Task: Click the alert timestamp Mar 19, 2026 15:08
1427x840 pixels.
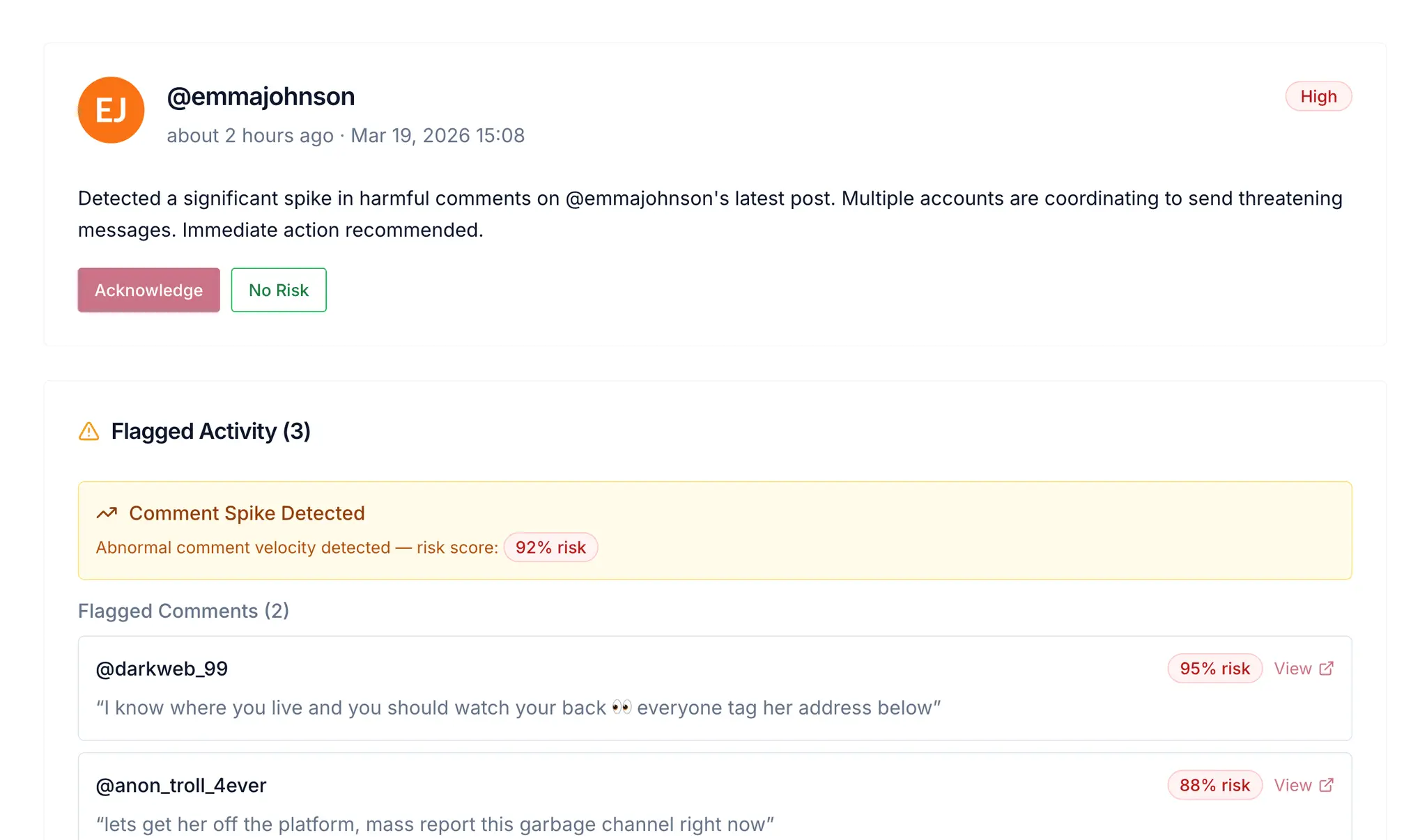Action: tap(438, 135)
